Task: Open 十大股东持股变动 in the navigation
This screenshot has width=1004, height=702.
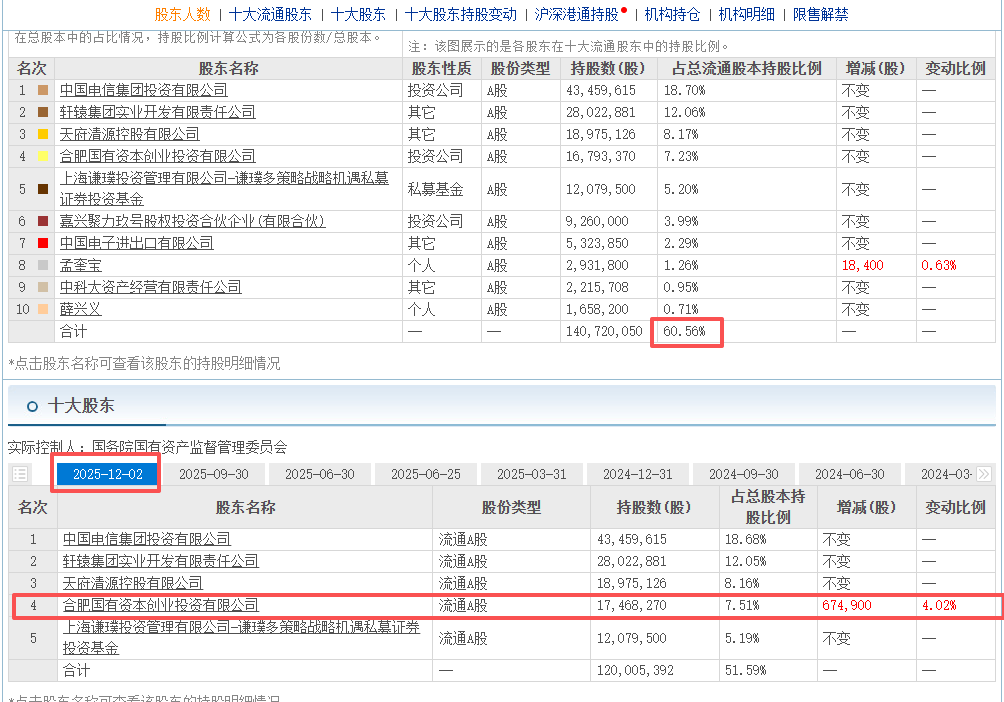Action: (460, 14)
